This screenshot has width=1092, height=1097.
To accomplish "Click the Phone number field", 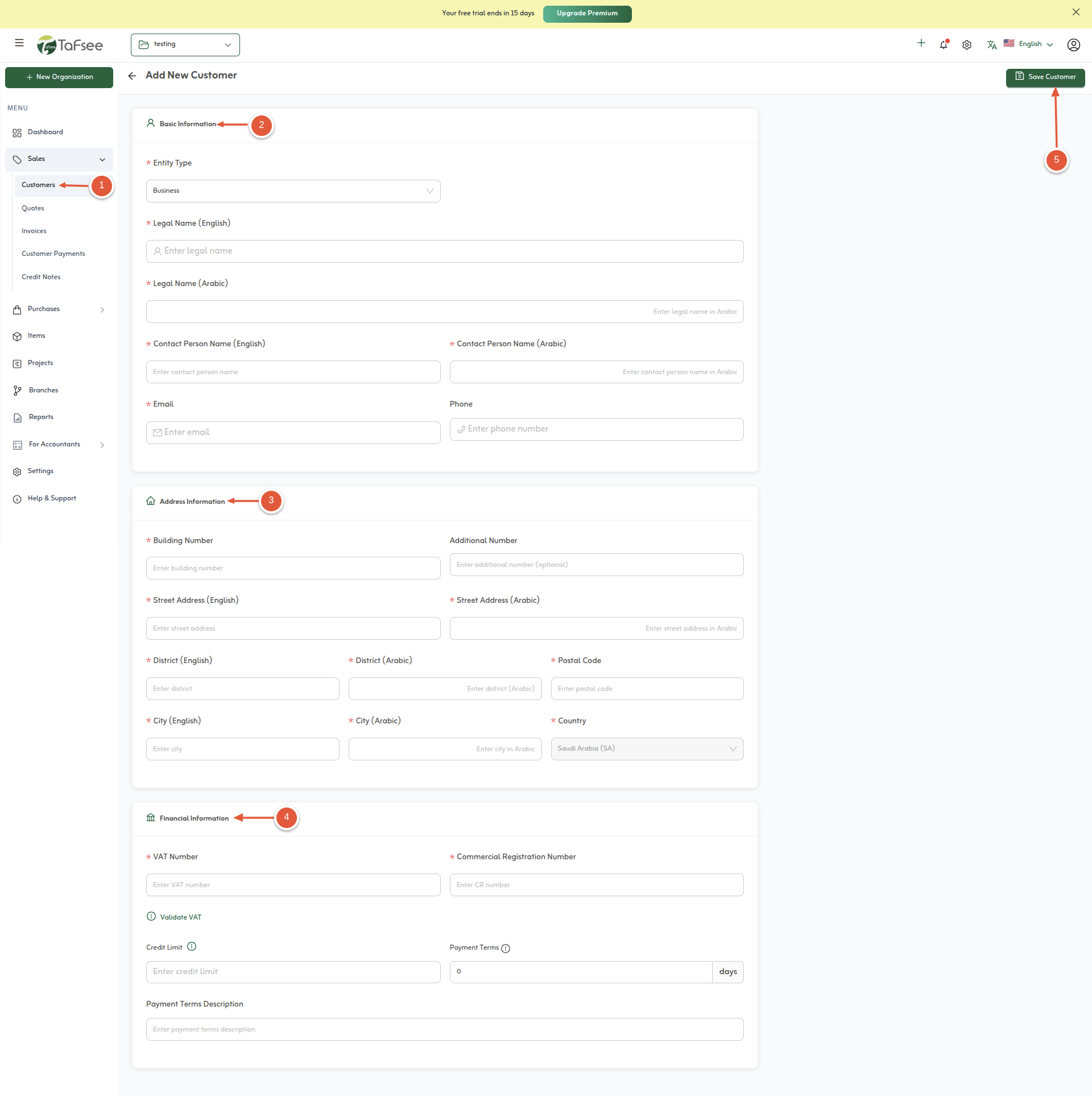I will (x=597, y=429).
